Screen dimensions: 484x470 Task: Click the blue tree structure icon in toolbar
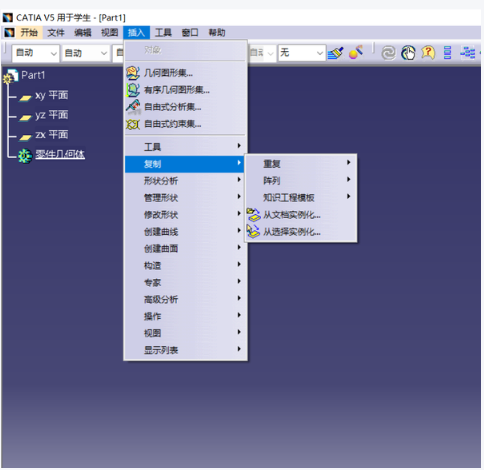(468, 53)
